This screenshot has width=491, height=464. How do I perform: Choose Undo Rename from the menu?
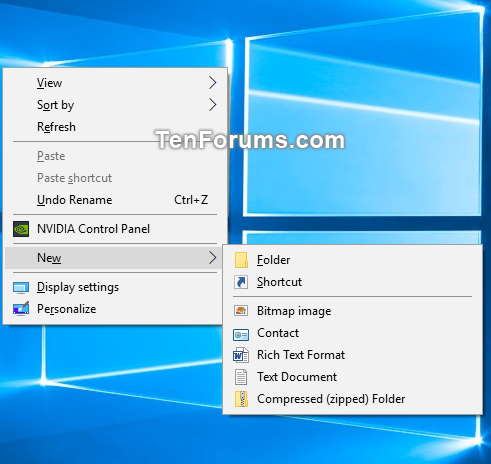coord(115,200)
